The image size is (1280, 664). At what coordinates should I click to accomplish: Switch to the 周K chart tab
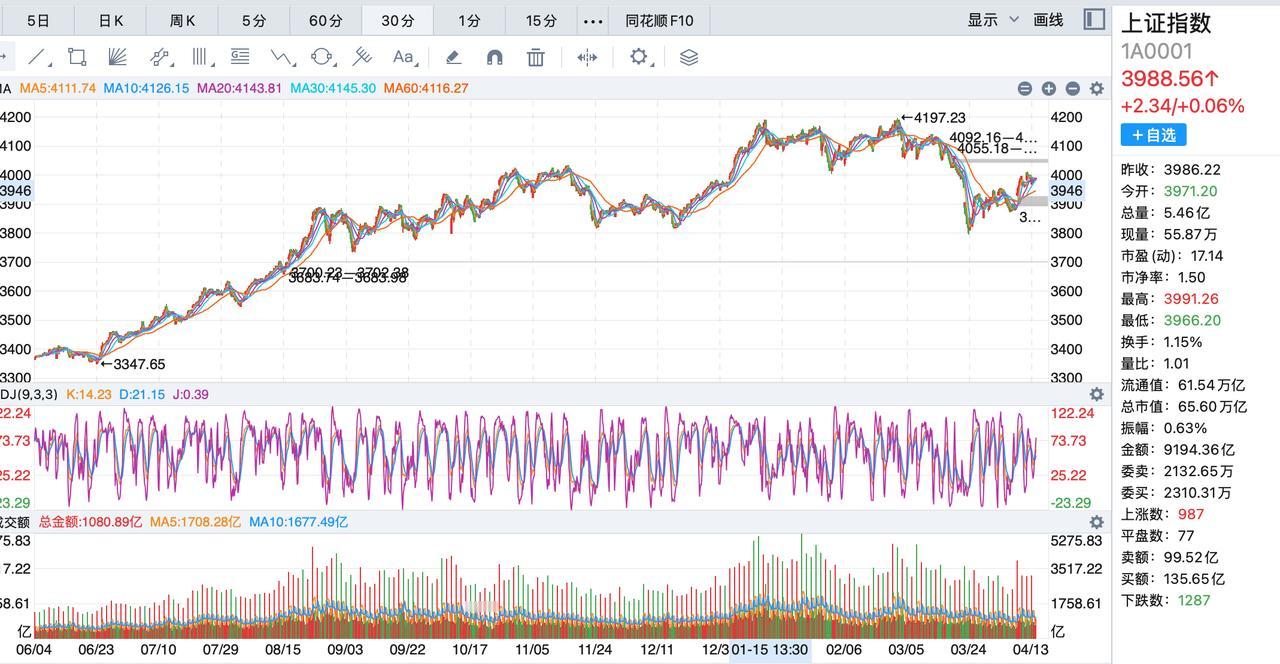(182, 20)
